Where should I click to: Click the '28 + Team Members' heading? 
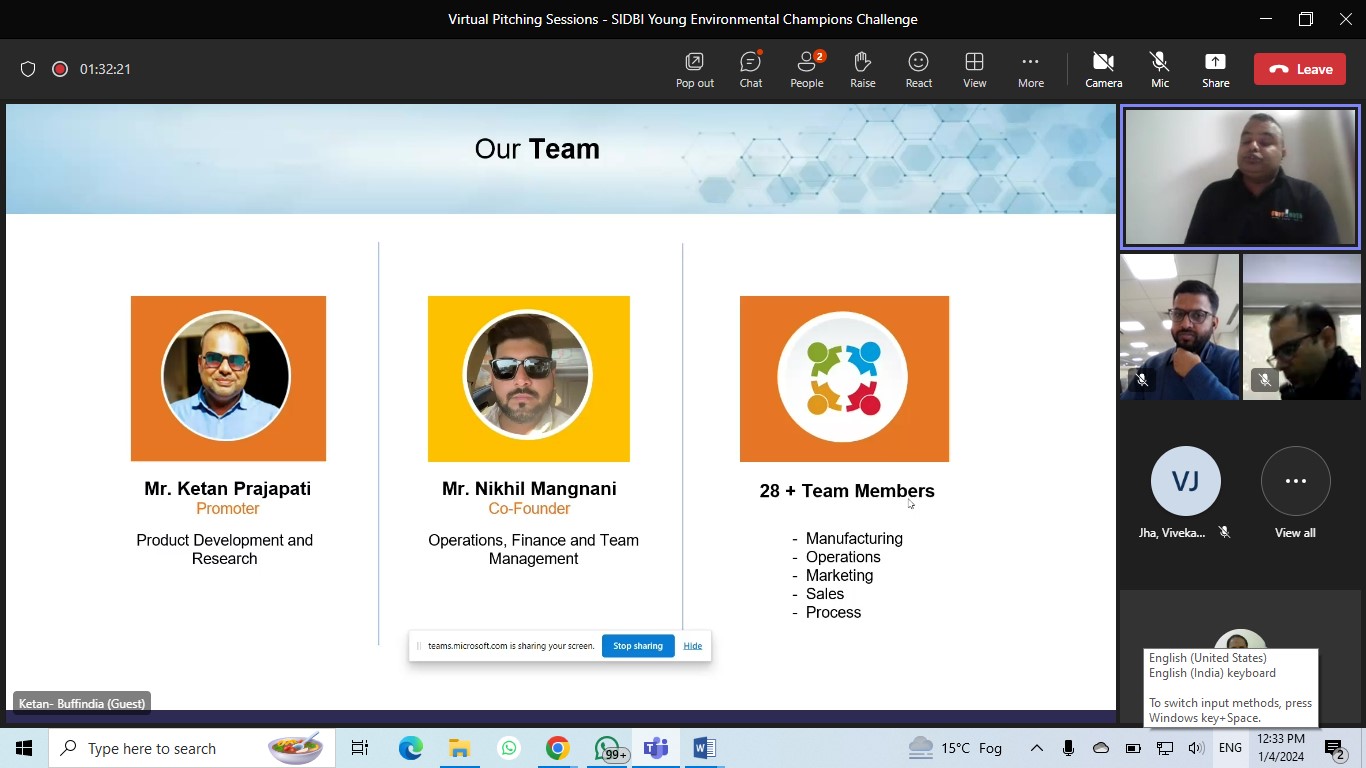847,491
